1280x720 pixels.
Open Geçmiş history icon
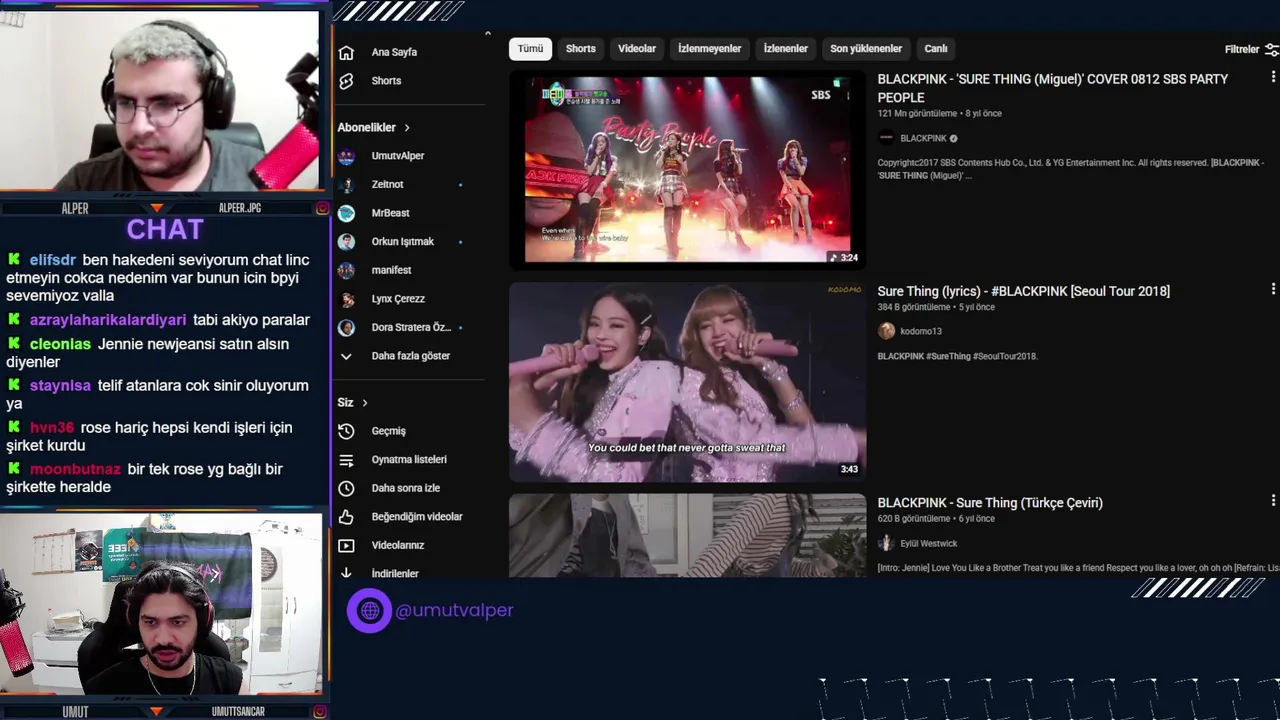(x=346, y=431)
